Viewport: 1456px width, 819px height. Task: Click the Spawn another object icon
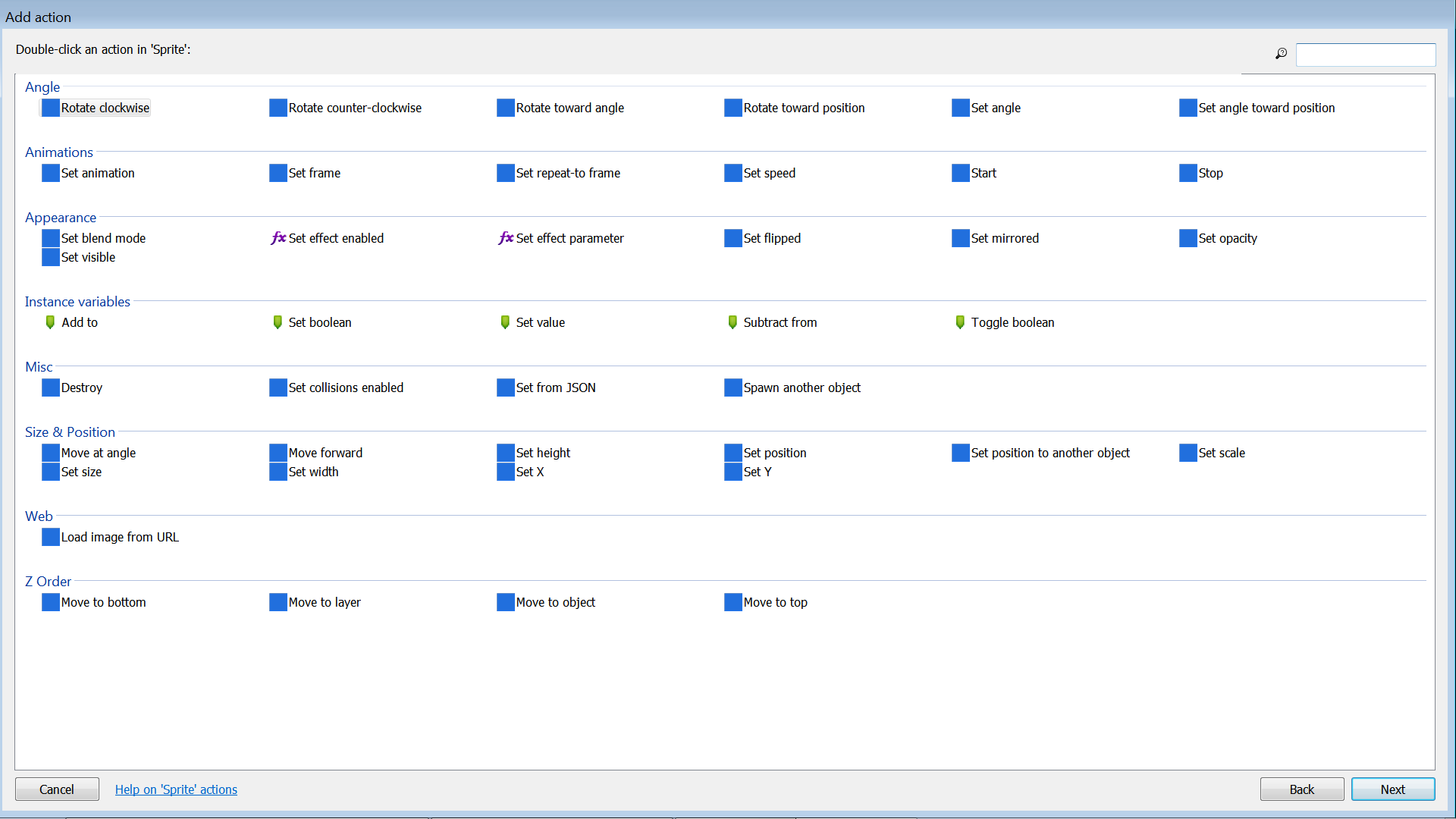(733, 388)
